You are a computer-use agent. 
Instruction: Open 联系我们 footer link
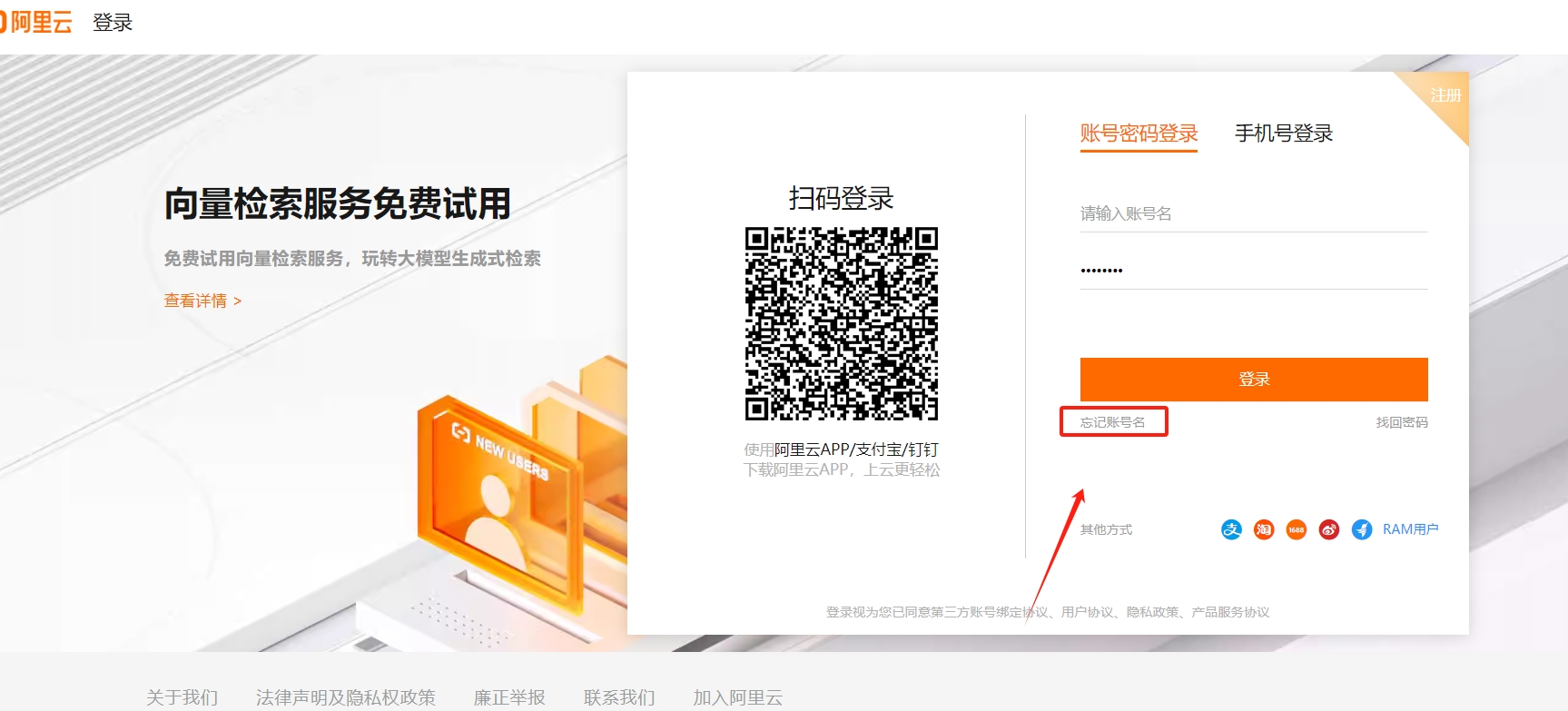[619, 697]
